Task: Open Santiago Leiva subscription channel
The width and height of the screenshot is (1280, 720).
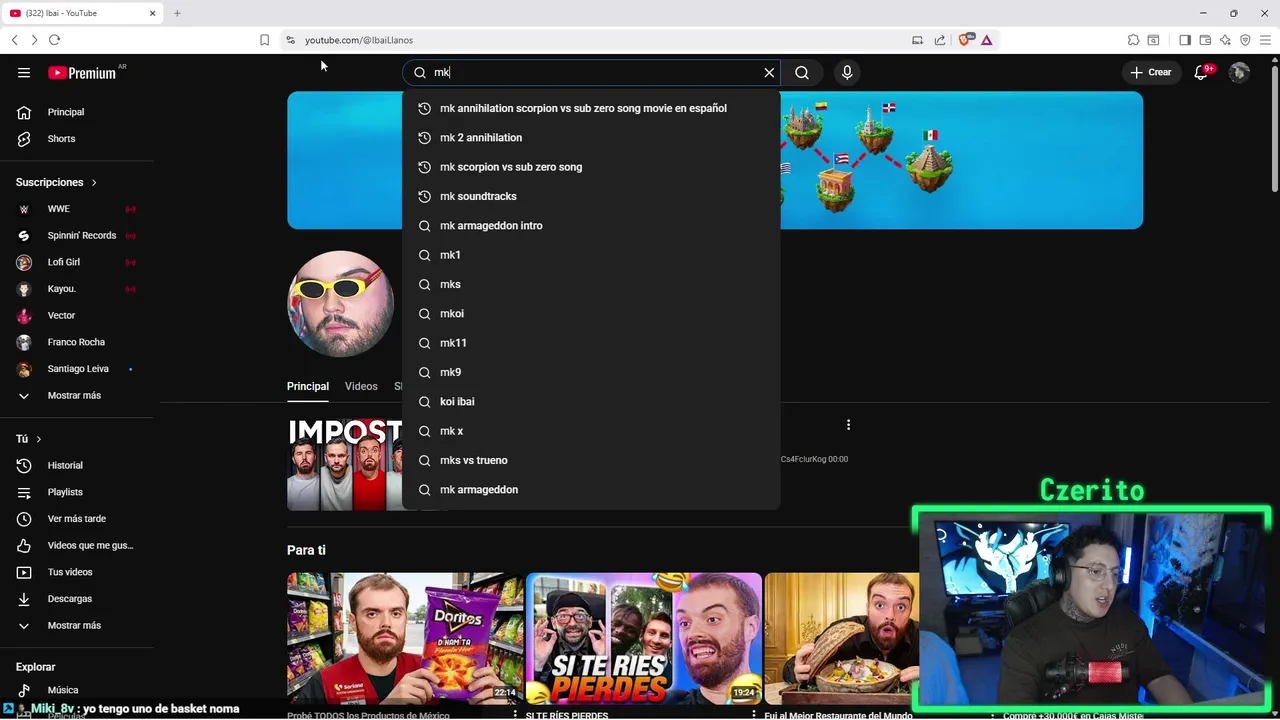Action: tap(77, 368)
